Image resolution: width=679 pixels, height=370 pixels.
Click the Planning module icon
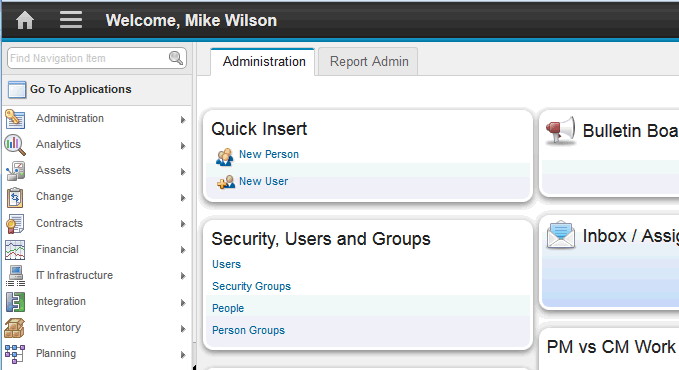15,354
